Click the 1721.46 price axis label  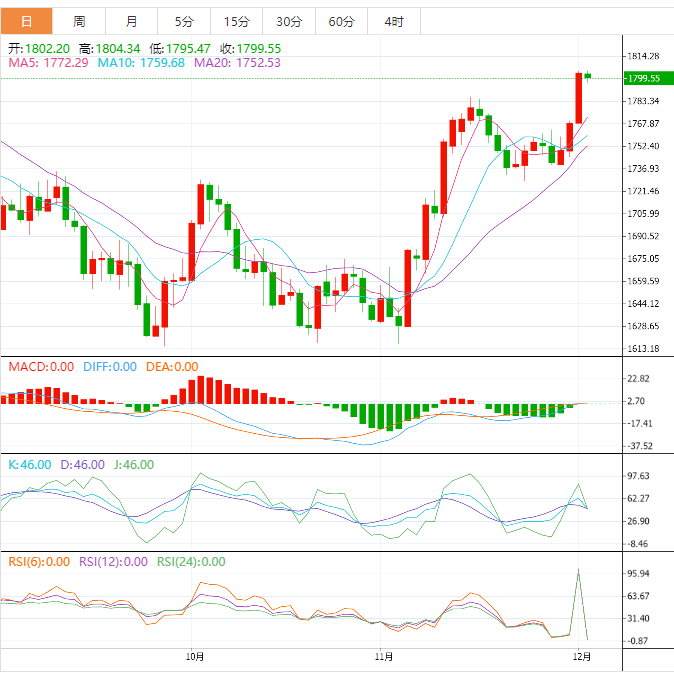[x=643, y=191]
